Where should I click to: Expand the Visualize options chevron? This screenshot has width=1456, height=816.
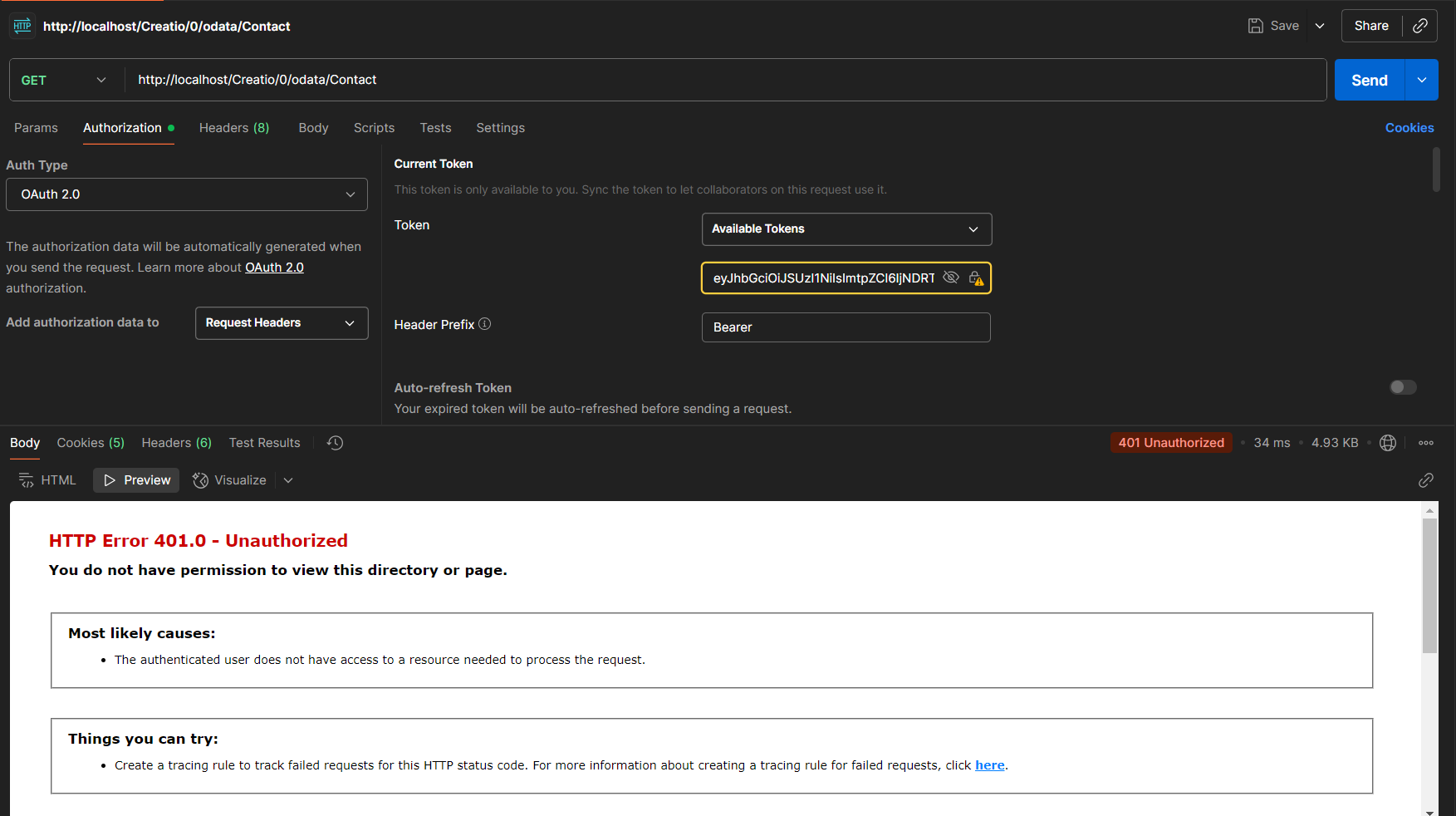click(x=288, y=480)
